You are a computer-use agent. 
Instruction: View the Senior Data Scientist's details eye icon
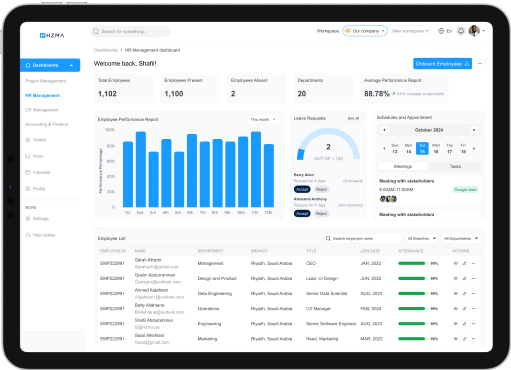456,294
